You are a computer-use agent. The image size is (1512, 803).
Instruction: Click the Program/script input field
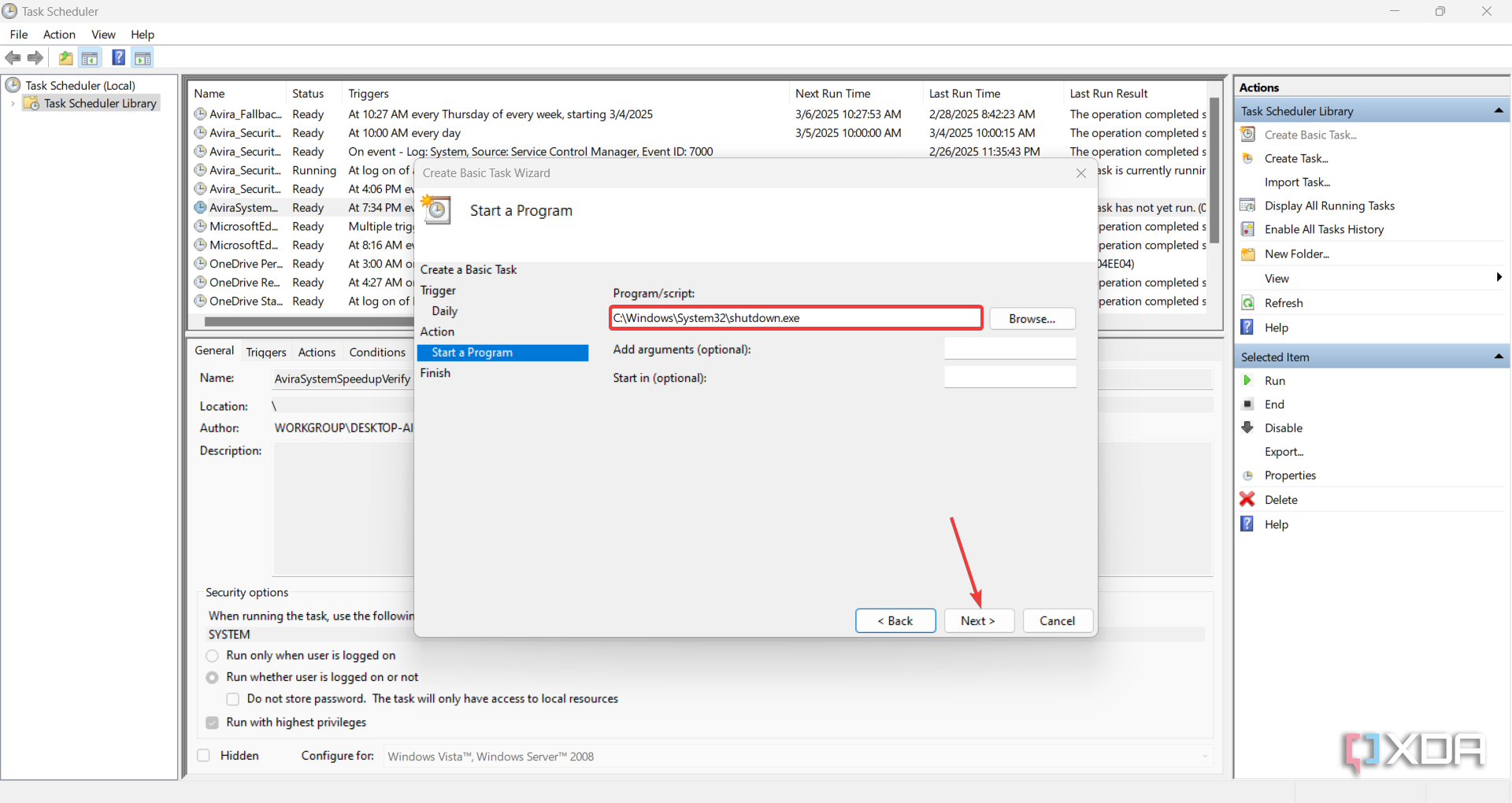[796, 318]
